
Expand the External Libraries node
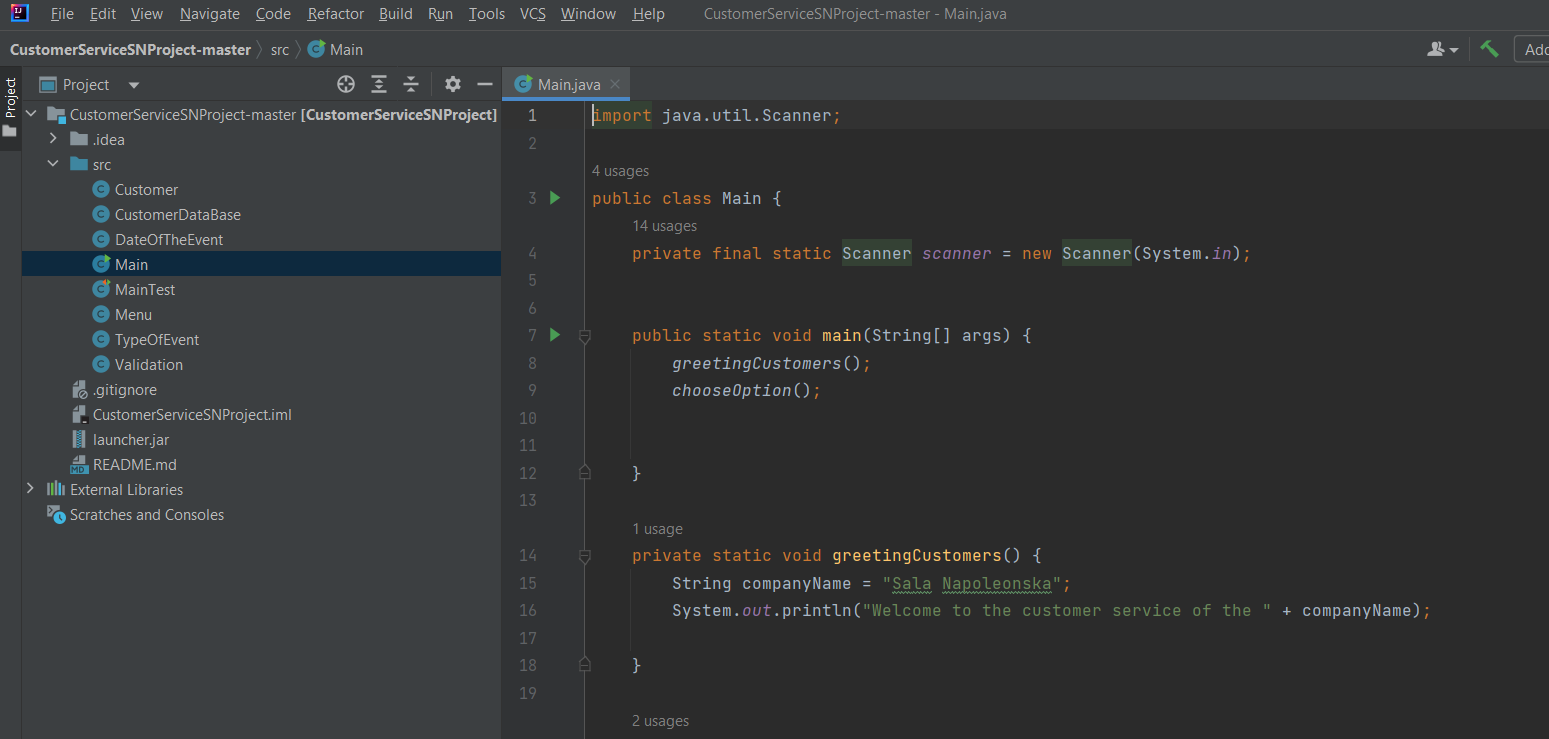tap(31, 489)
